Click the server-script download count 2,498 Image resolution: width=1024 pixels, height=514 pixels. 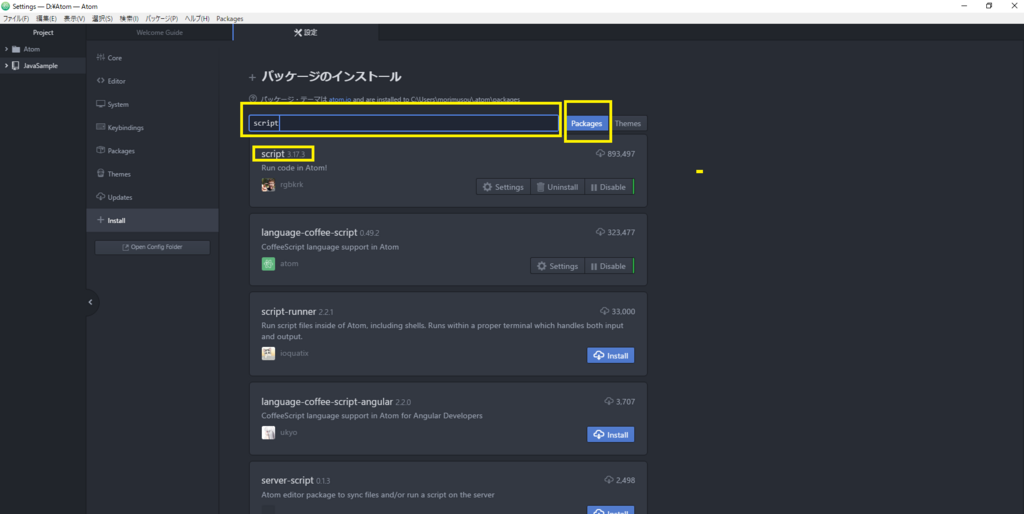point(625,481)
